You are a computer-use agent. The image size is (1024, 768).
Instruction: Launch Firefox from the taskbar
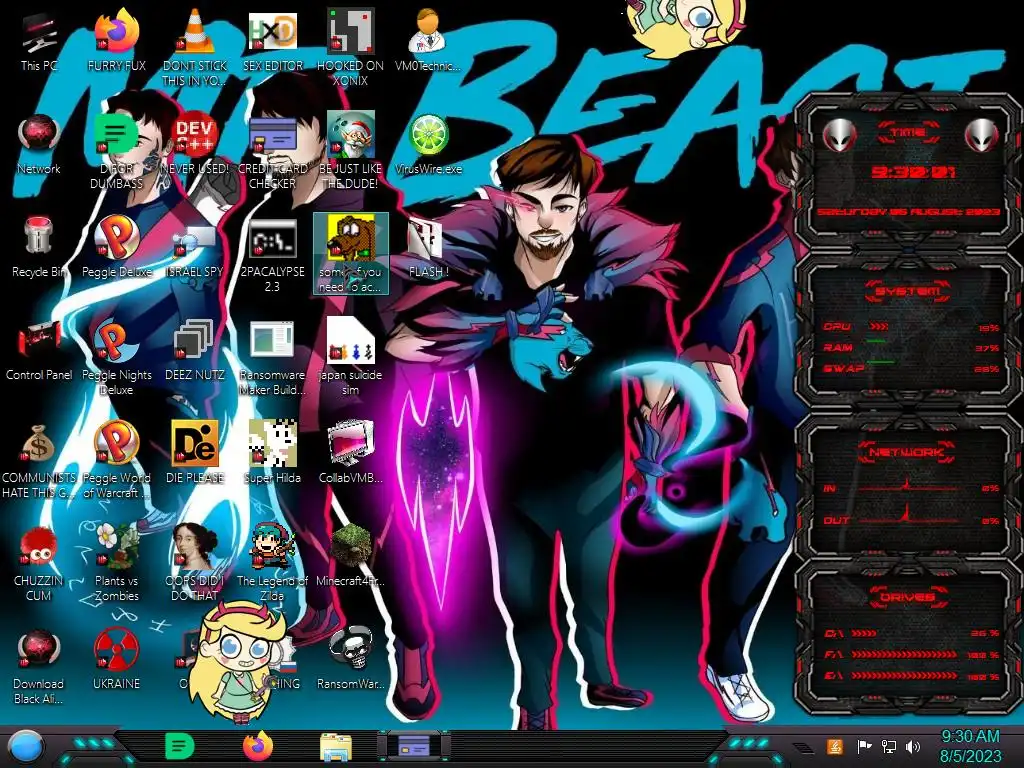(x=258, y=746)
